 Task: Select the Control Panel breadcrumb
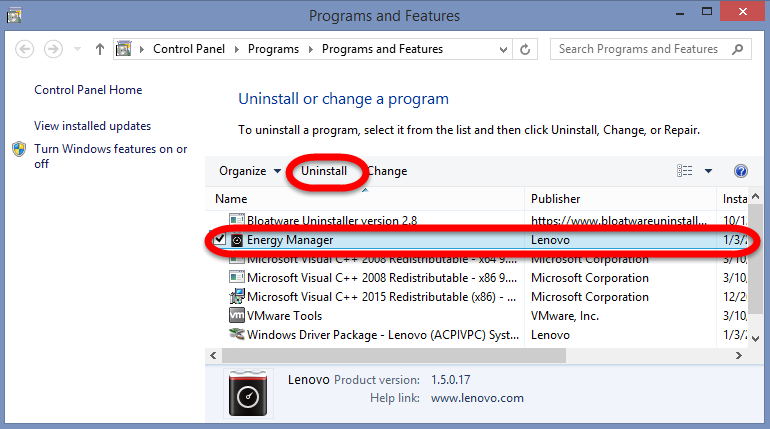(189, 49)
